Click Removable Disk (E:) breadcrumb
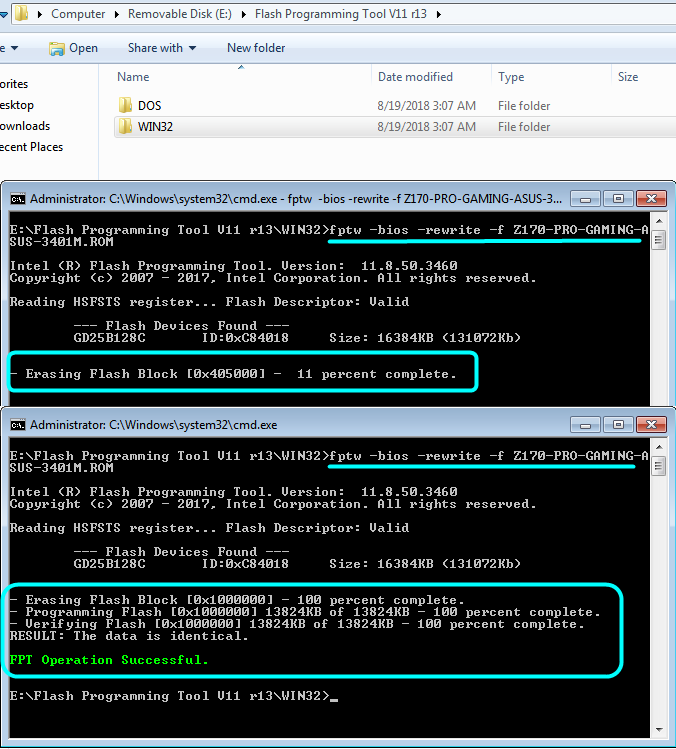 tap(180, 14)
